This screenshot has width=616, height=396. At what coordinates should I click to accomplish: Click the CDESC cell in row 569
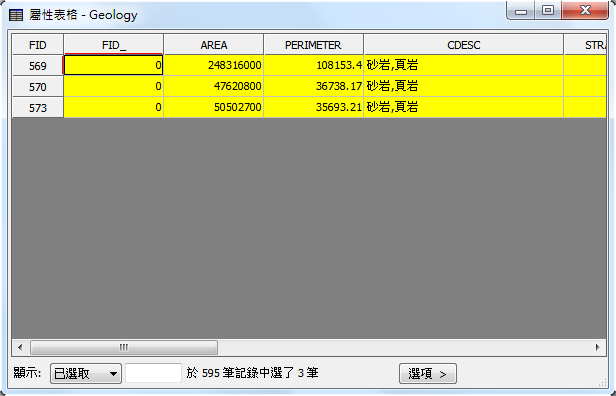point(464,65)
